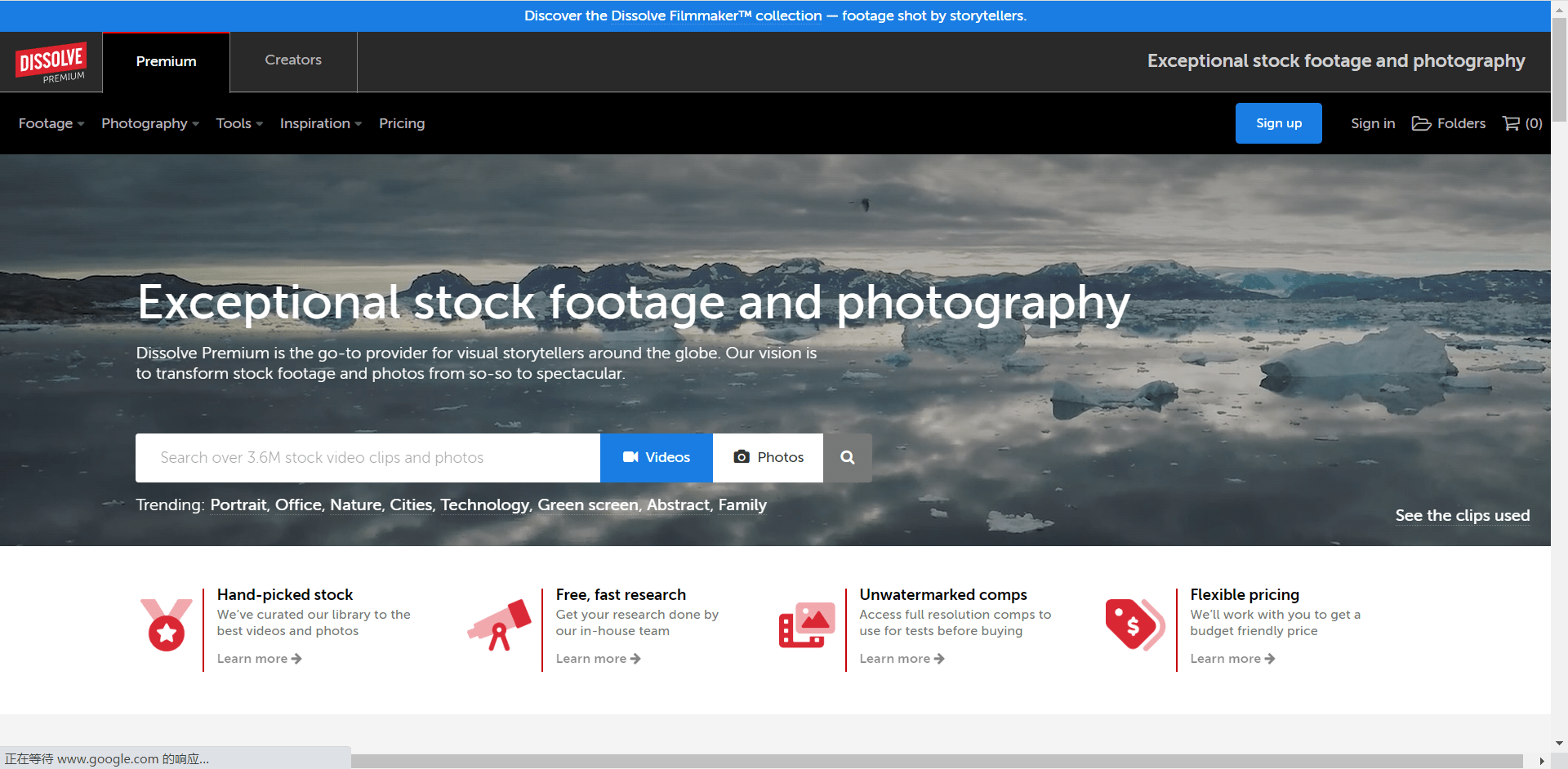Switch to the Premium tab
Screen dimensions: 1568x769
166,62
